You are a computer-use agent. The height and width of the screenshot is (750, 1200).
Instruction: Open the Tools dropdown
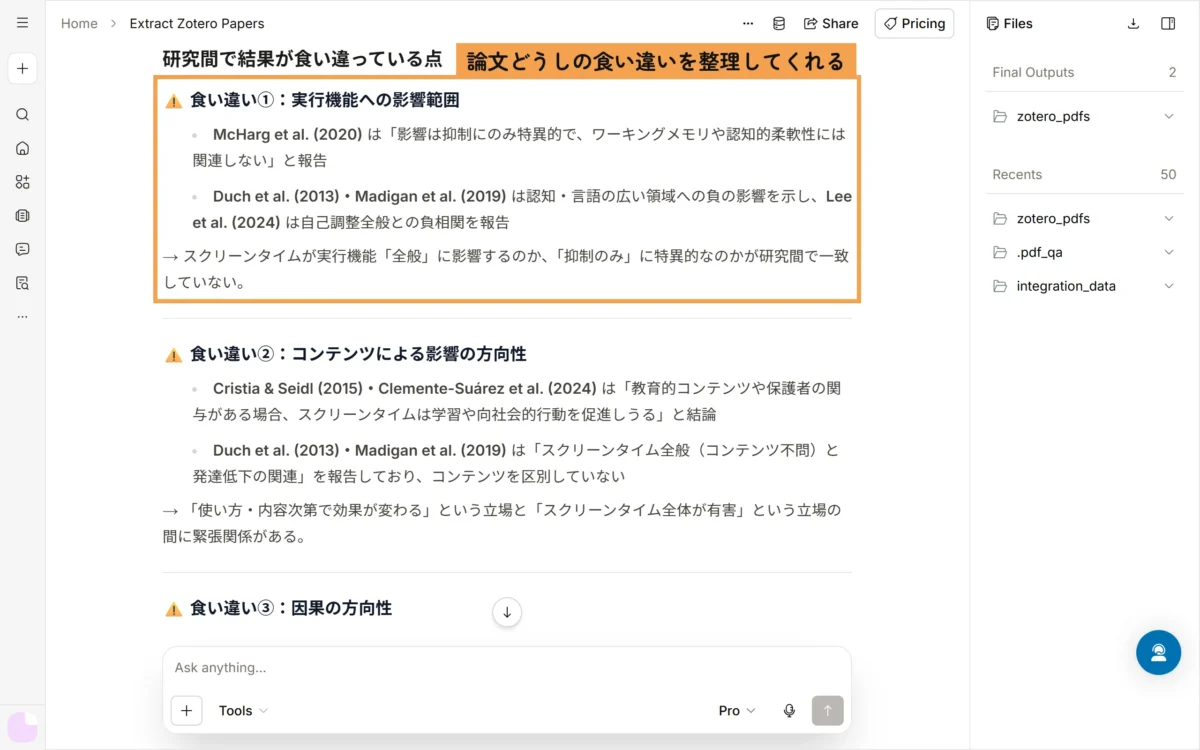(243, 710)
